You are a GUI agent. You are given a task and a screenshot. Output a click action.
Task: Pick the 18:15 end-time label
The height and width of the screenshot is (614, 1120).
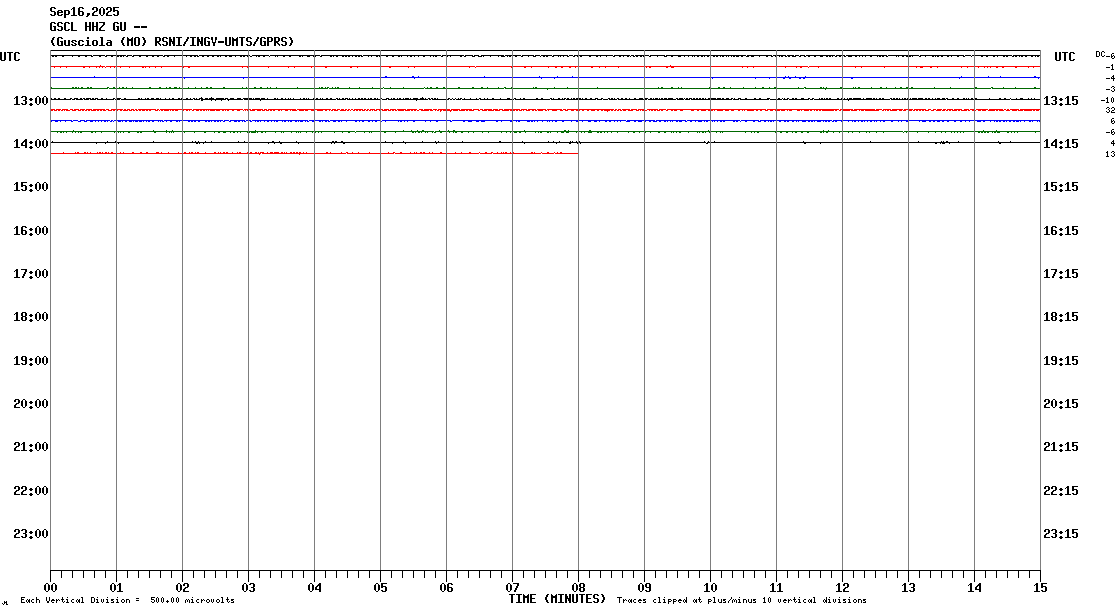(1061, 317)
